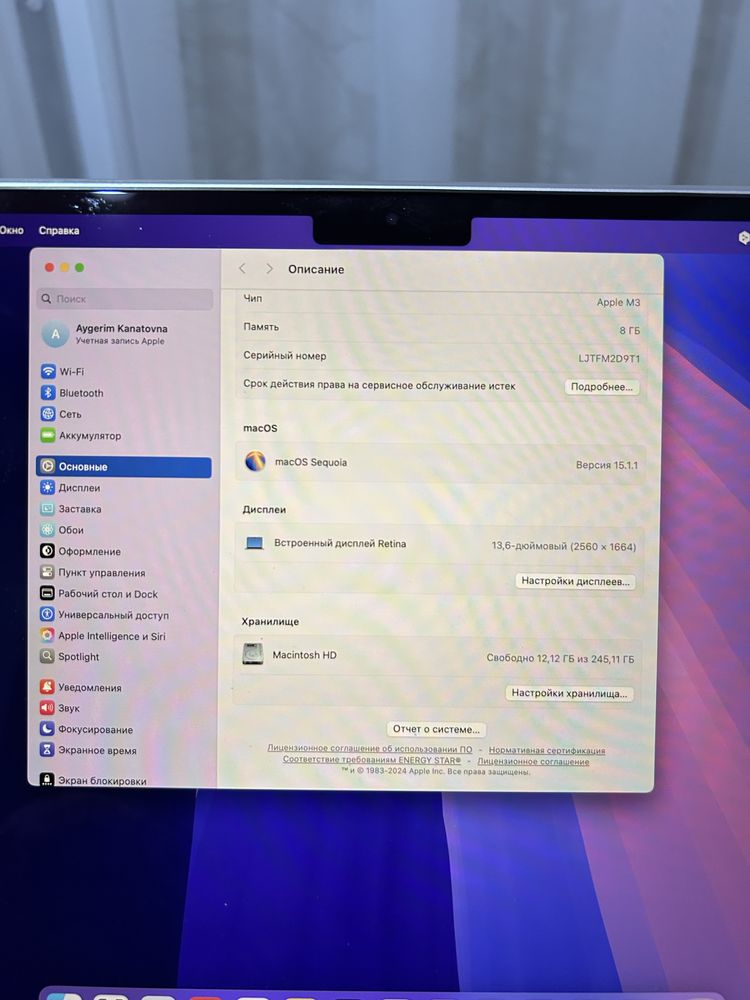Select the Сеть globe icon
The height and width of the screenshot is (1000, 750).
(x=48, y=414)
